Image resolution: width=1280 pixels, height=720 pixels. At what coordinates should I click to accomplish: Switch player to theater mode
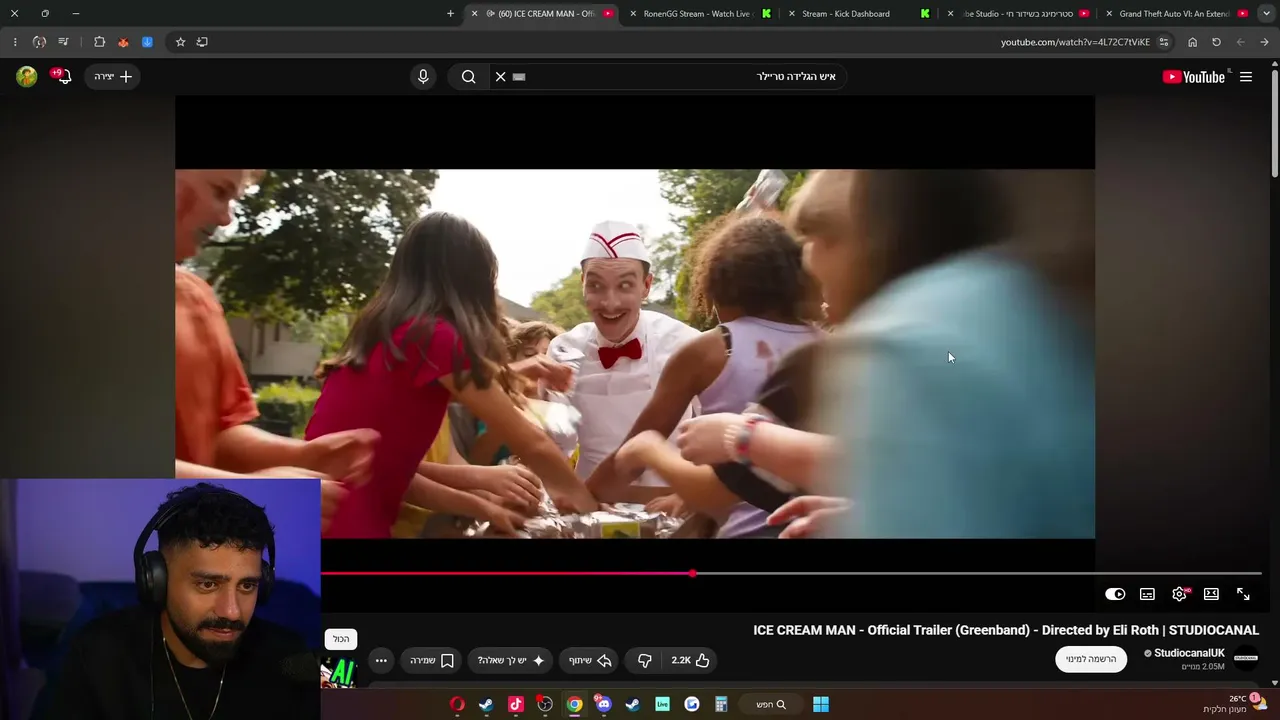coord(1211,594)
